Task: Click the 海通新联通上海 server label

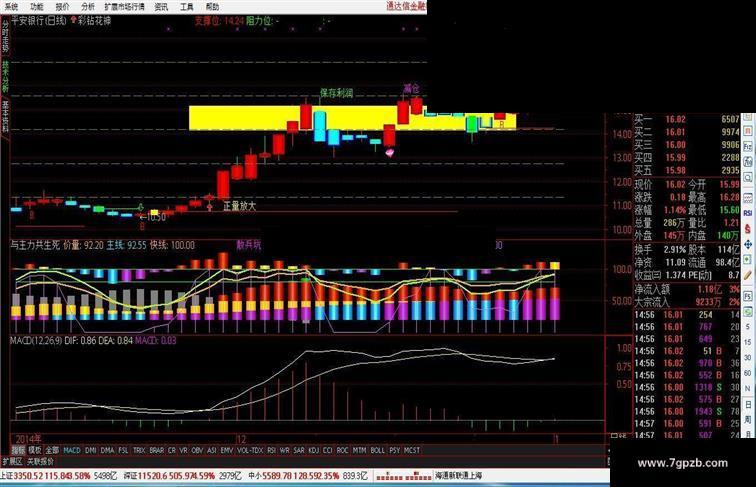Action: pyautogui.click(x=459, y=476)
